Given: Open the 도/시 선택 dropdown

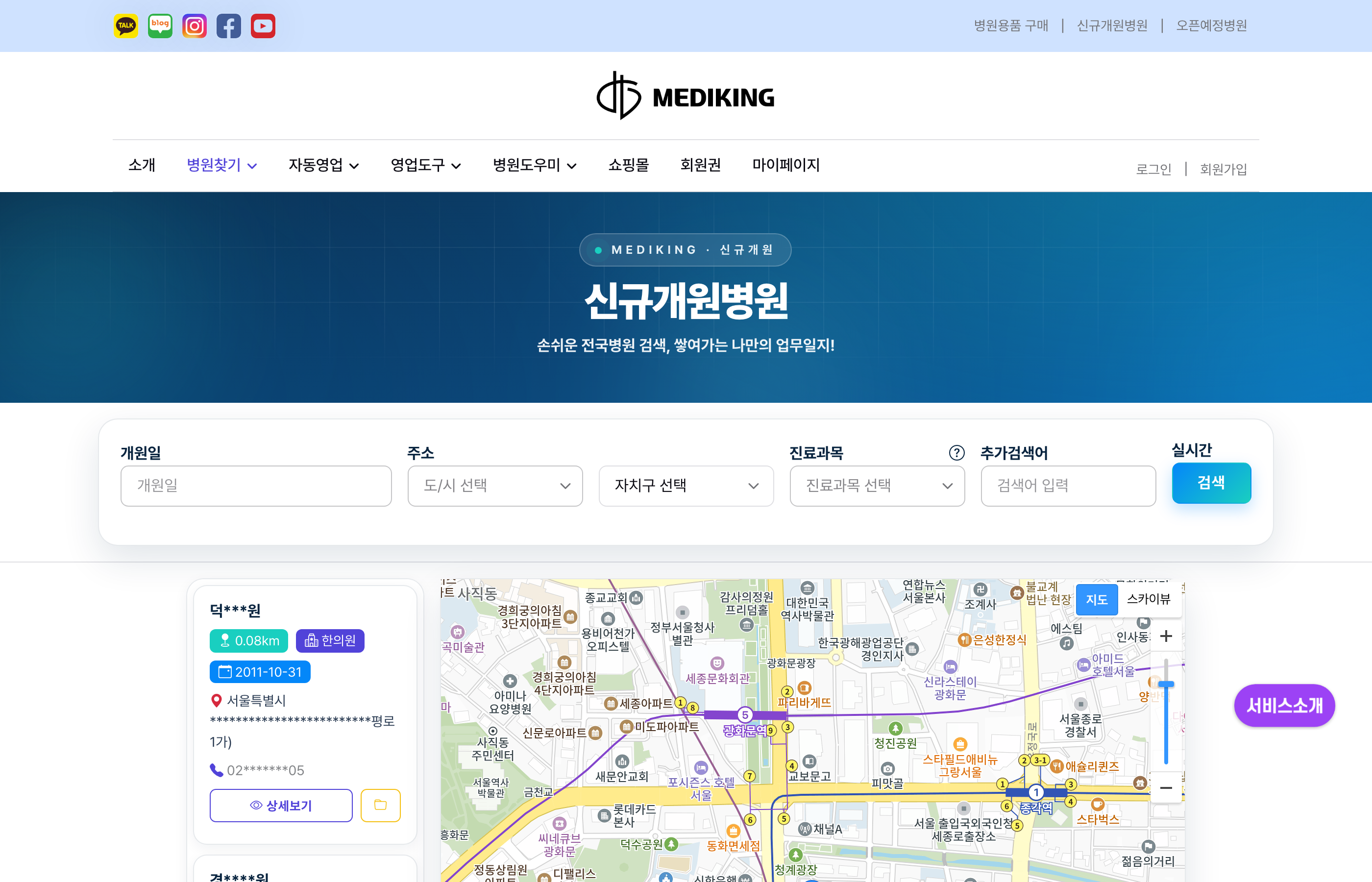Looking at the screenshot, I should tap(495, 486).
